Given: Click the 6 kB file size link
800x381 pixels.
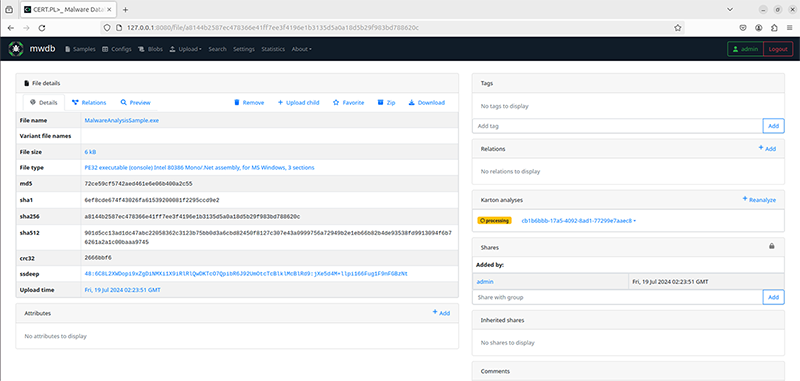Looking at the screenshot, I should click(x=90, y=152).
